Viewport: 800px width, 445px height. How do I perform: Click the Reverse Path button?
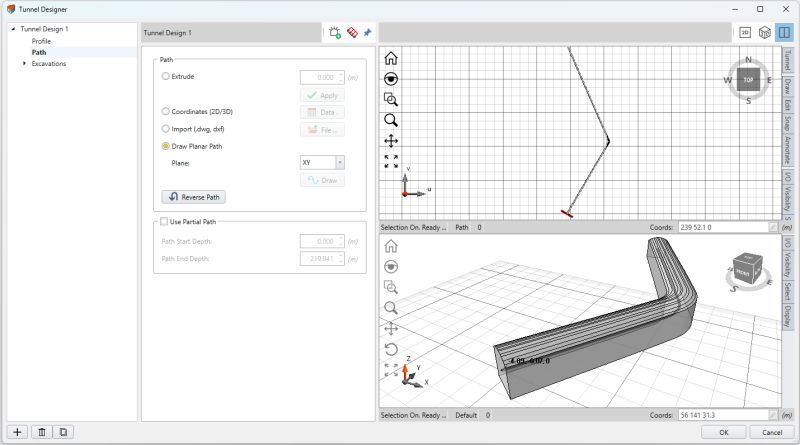[x=193, y=197]
